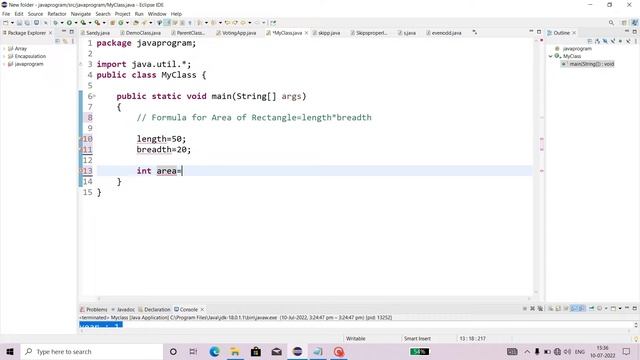
Task: Collapse main method fold on line 6
Action: click(94, 96)
